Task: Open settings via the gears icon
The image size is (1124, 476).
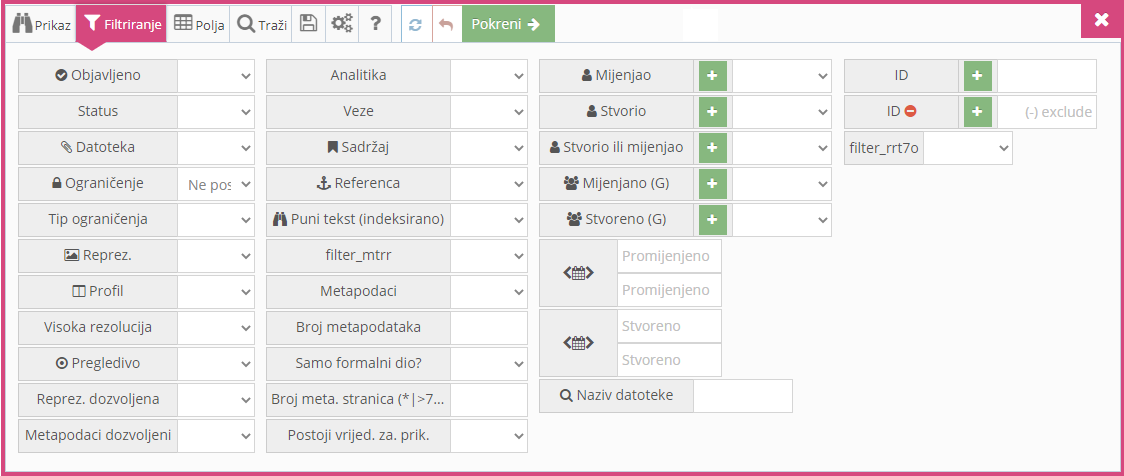Action: (342, 24)
